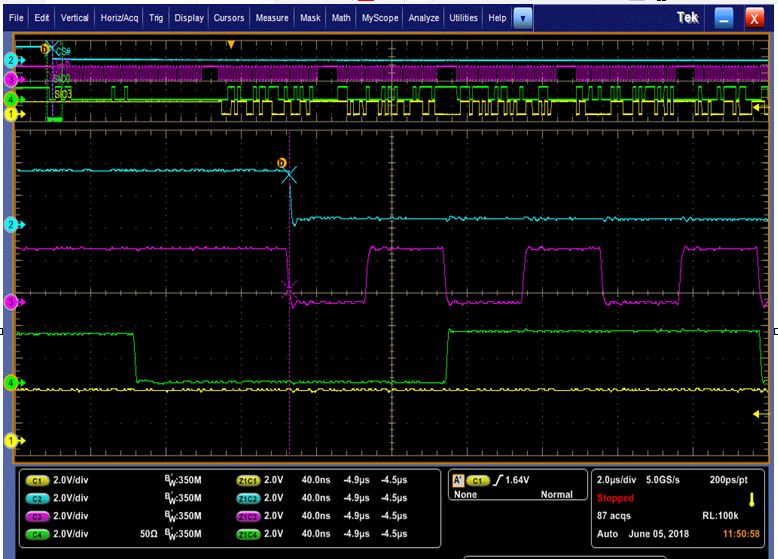Click the 200ps/pt resolution readout
The height and width of the screenshot is (559, 778).
[x=728, y=480]
